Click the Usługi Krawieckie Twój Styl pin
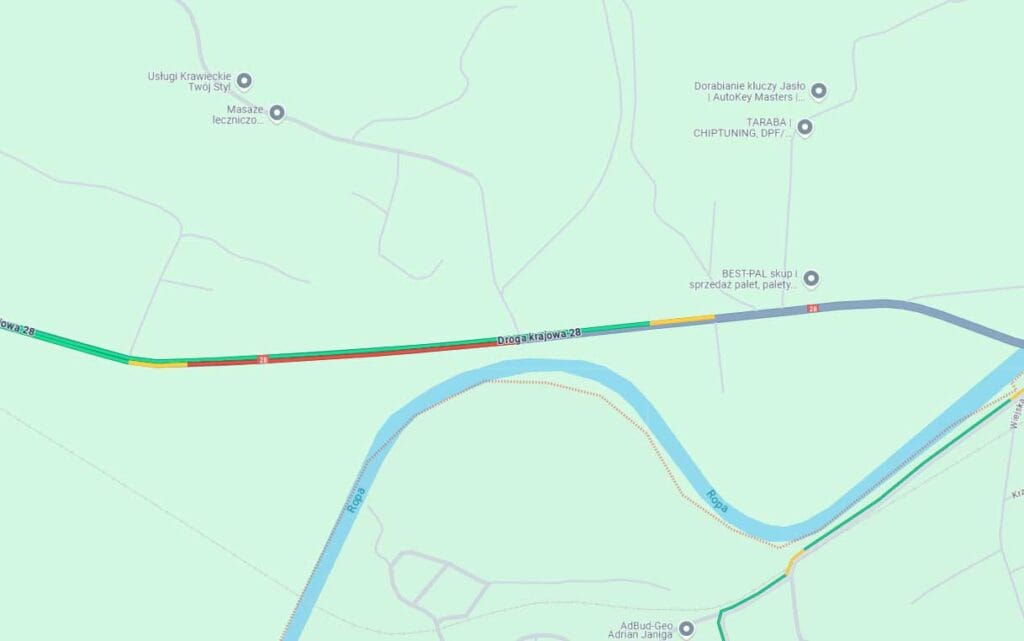 (x=244, y=81)
